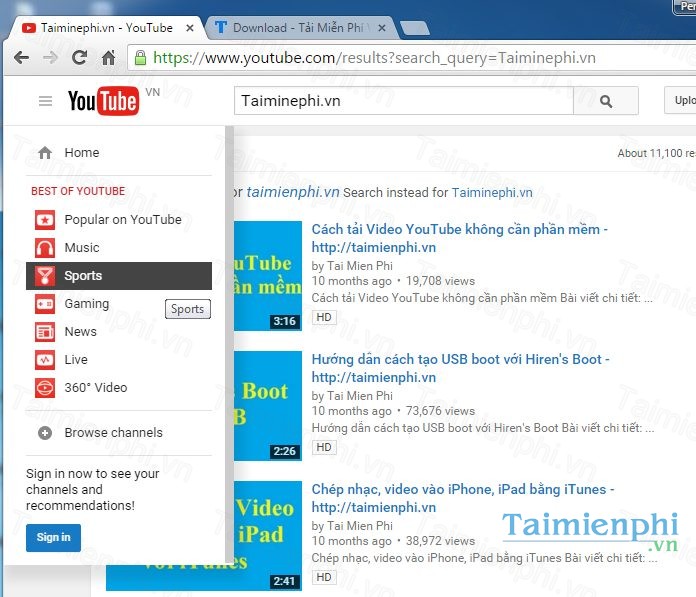Select 360° Video in the guide
This screenshot has height=597, width=696.
[119, 387]
